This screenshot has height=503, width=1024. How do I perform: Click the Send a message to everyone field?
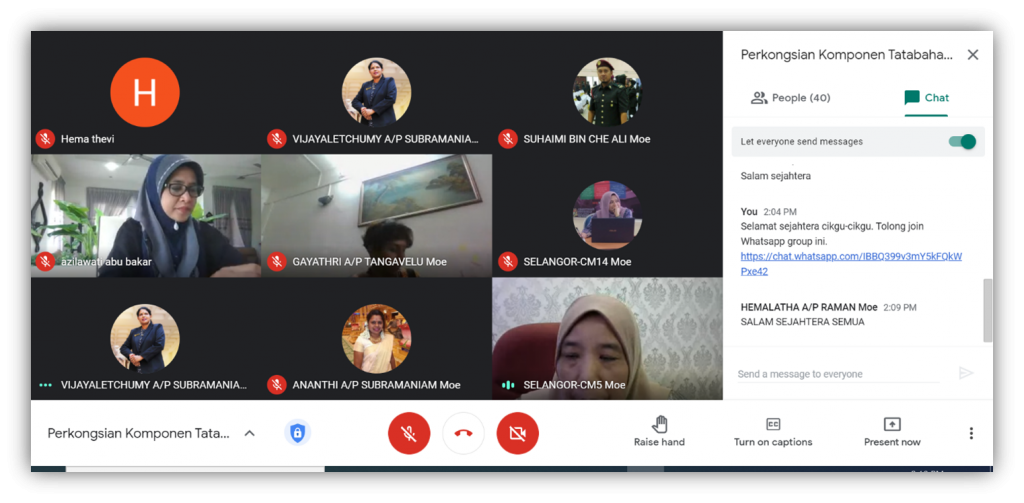point(838,374)
